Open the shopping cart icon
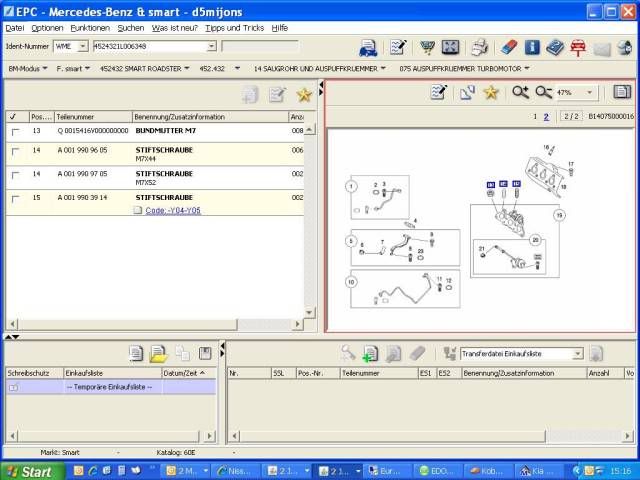 tap(427, 48)
